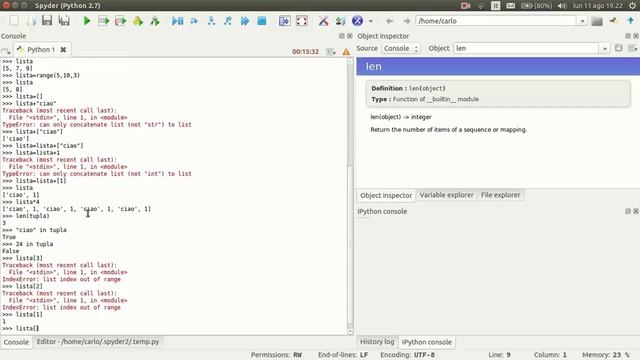Click the blue round X toolbar icon
The height and width of the screenshot is (360, 640).
tap(358, 21)
